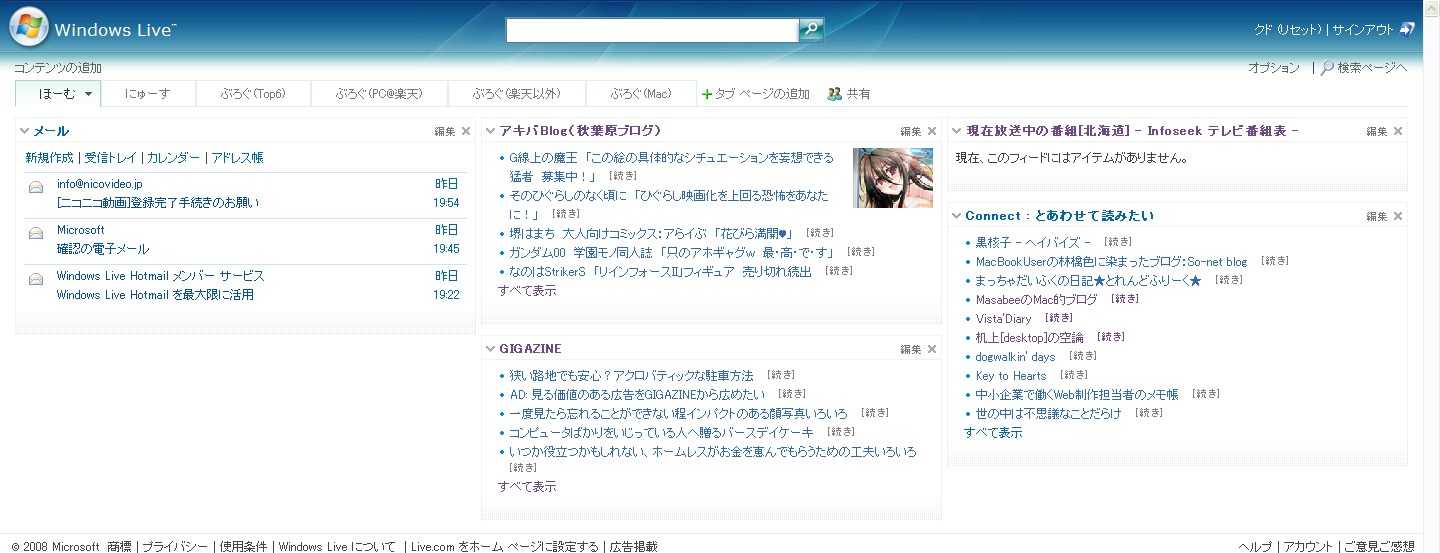Viewport: 1440px width, 553px height.
Task: Close the GIGAZINE widget
Action: pos(932,349)
